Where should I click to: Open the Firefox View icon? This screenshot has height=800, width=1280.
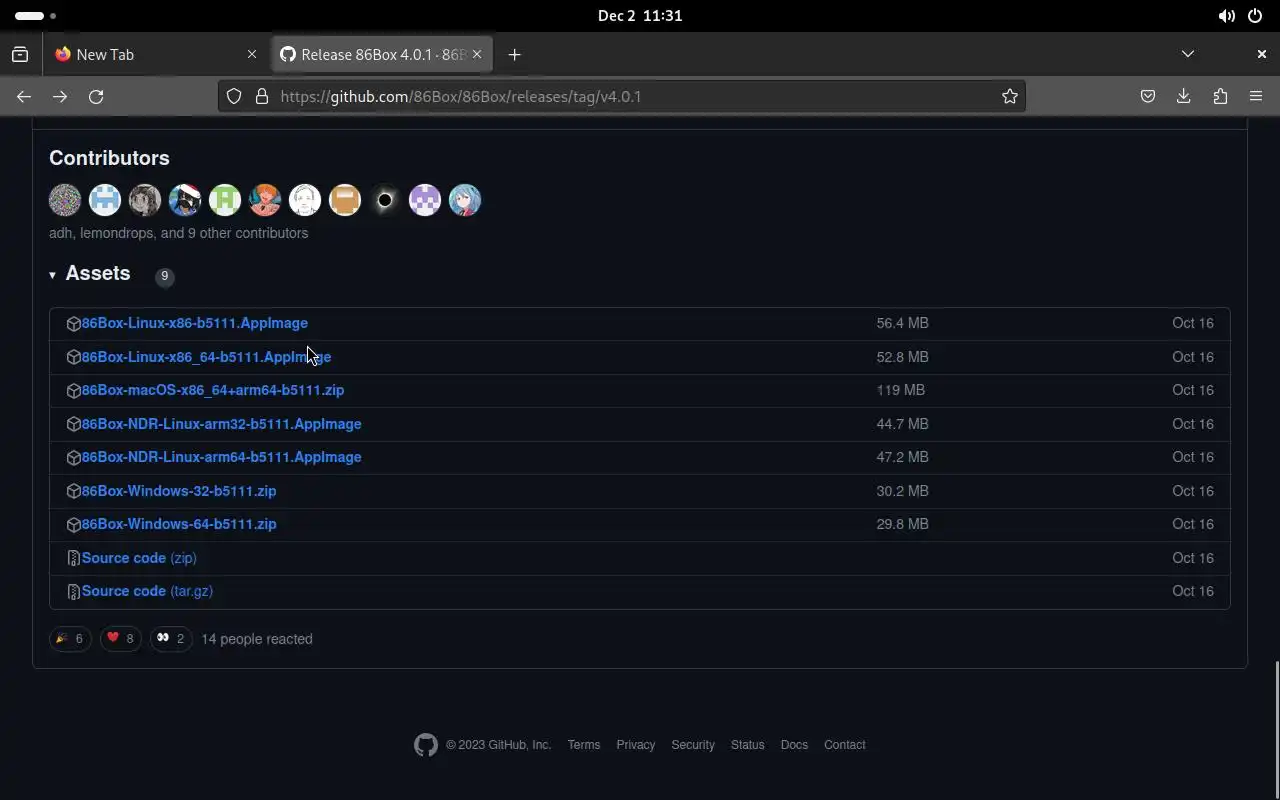[20, 54]
